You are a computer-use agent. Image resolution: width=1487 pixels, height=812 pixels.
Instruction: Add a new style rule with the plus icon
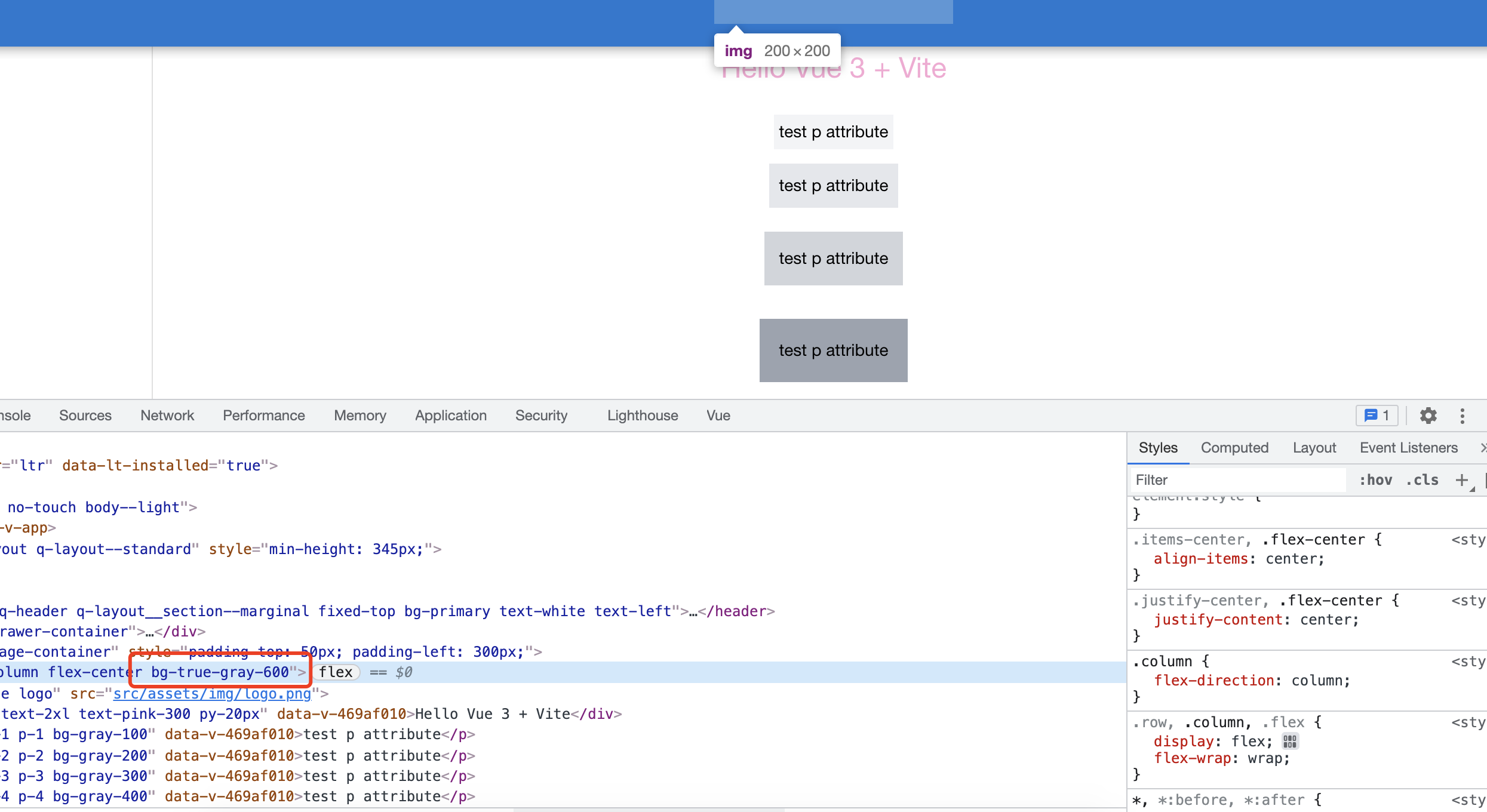point(1462,479)
